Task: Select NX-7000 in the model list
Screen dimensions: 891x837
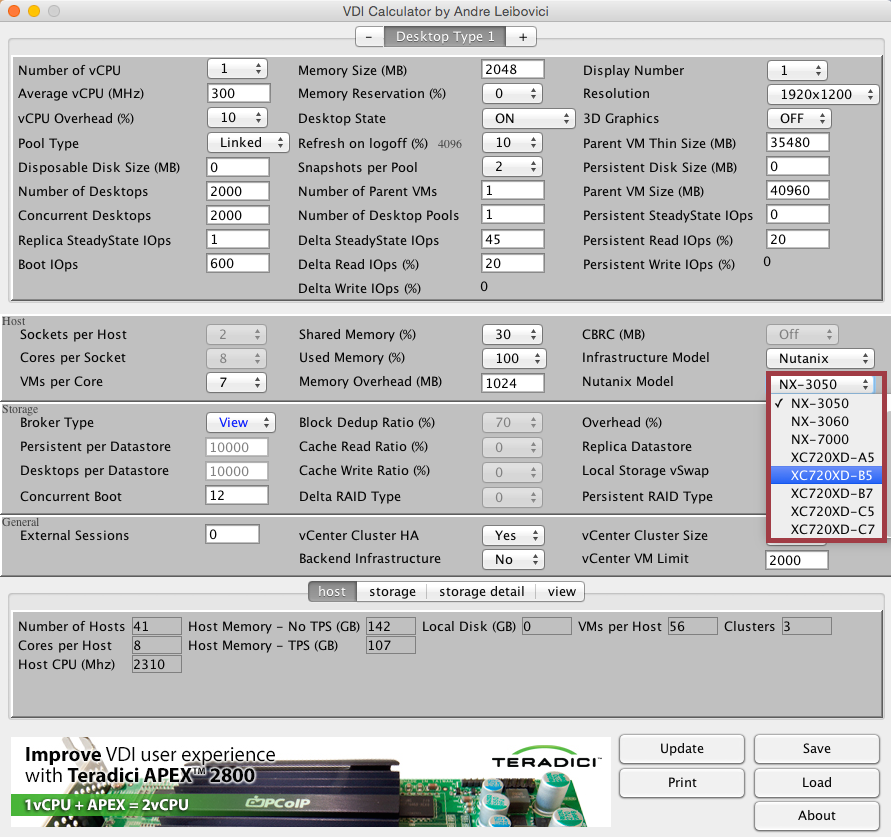Action: coord(827,439)
